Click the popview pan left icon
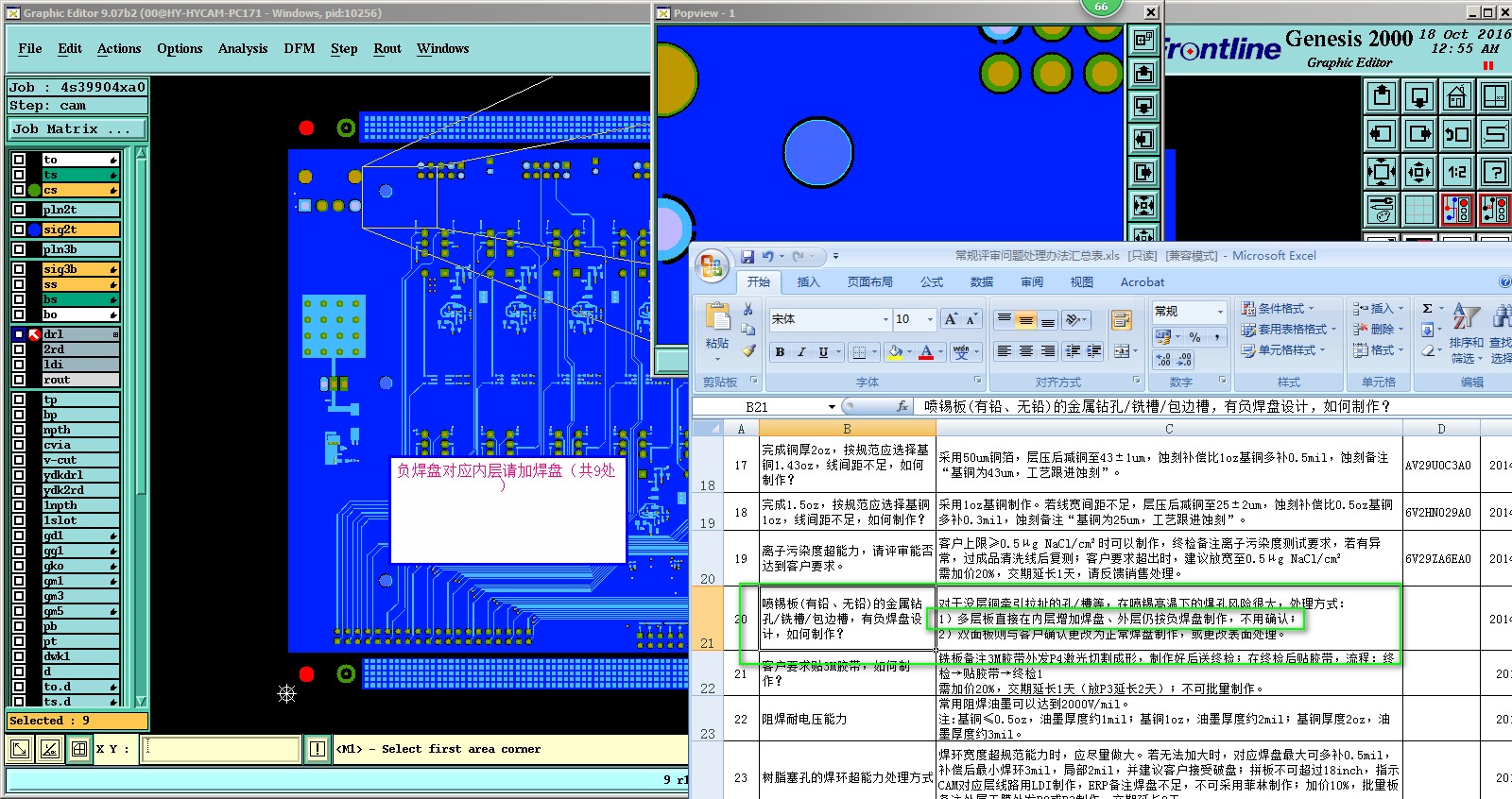 (1143, 139)
